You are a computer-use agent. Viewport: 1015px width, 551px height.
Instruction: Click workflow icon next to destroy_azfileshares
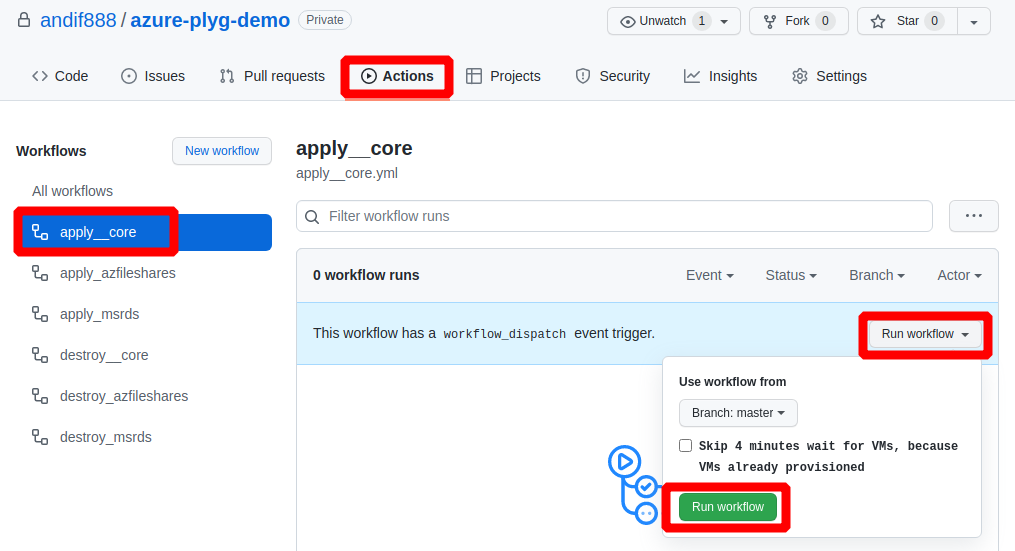(40, 396)
